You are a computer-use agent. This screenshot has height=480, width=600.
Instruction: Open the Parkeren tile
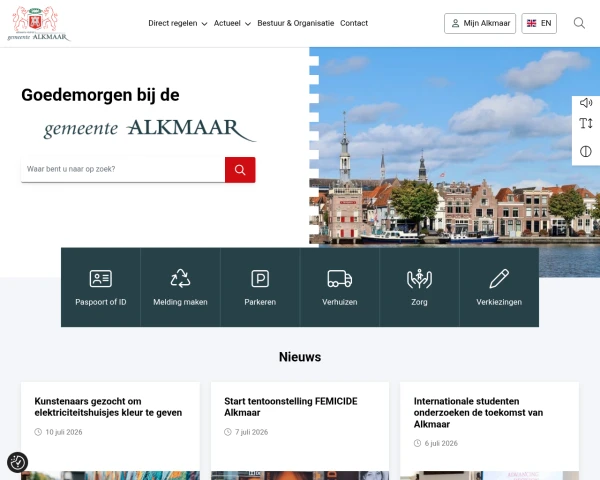click(x=260, y=287)
